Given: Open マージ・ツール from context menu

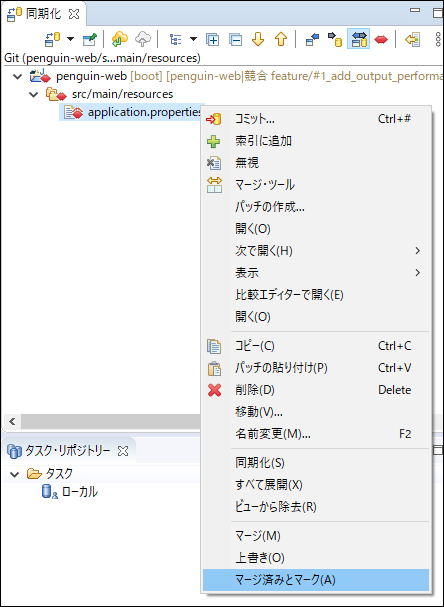Looking at the screenshot, I should point(315,185).
